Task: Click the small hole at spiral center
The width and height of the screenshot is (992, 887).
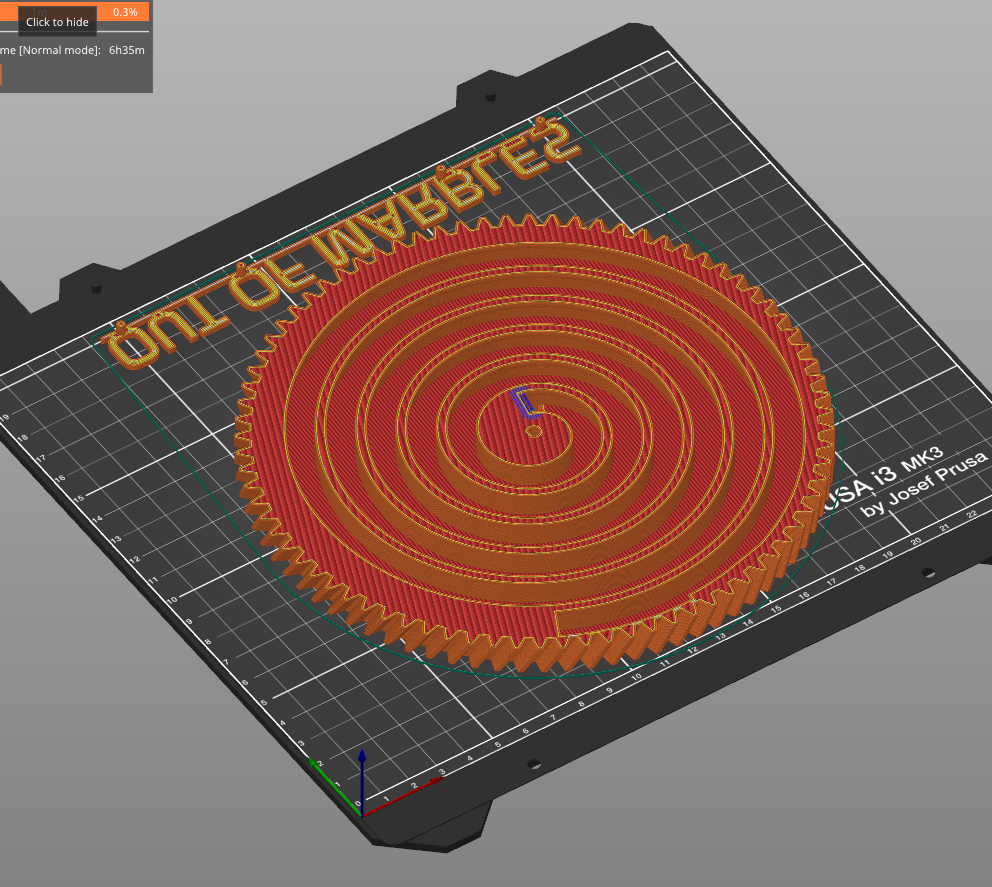Action: (534, 431)
